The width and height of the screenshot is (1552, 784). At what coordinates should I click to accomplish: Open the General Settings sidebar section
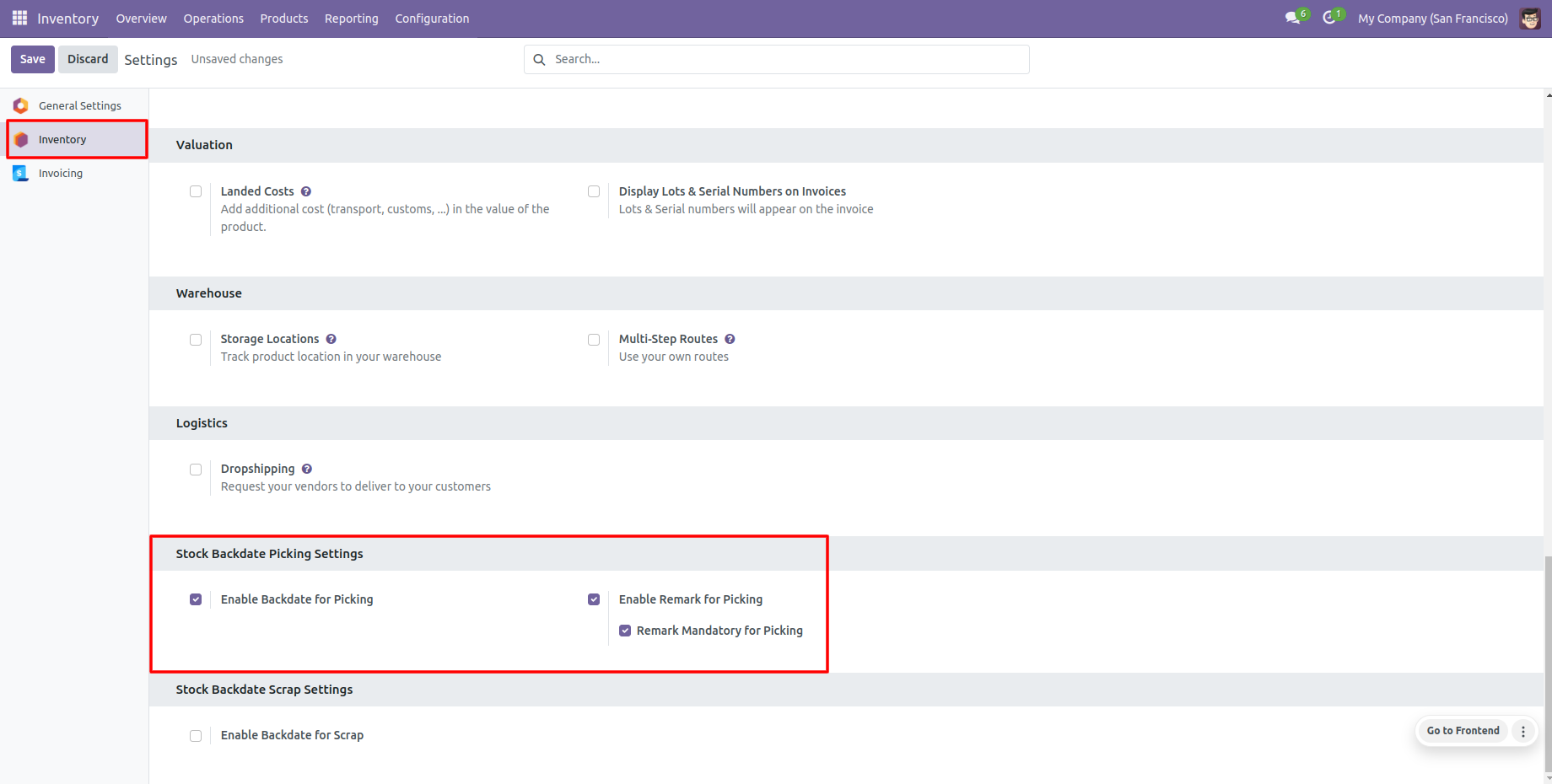pos(79,105)
